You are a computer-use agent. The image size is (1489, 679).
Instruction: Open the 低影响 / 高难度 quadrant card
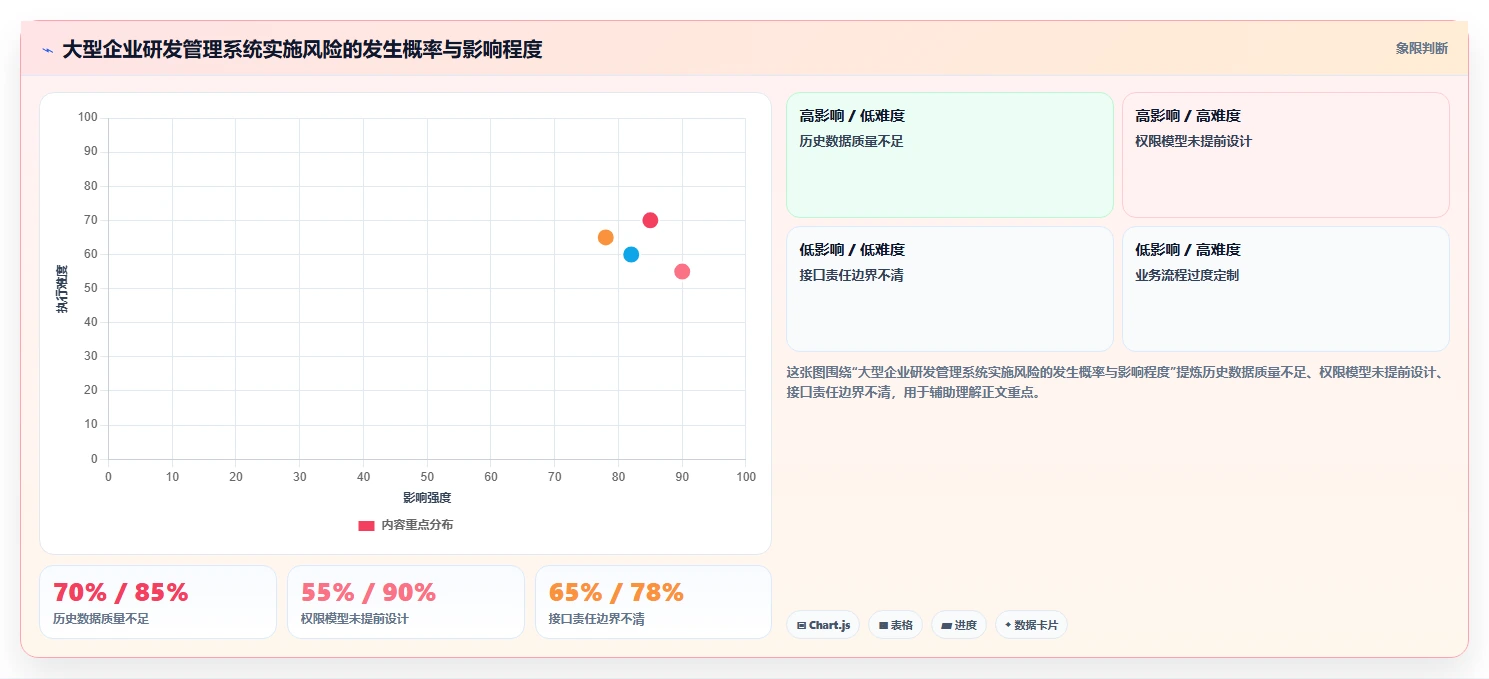point(1285,289)
